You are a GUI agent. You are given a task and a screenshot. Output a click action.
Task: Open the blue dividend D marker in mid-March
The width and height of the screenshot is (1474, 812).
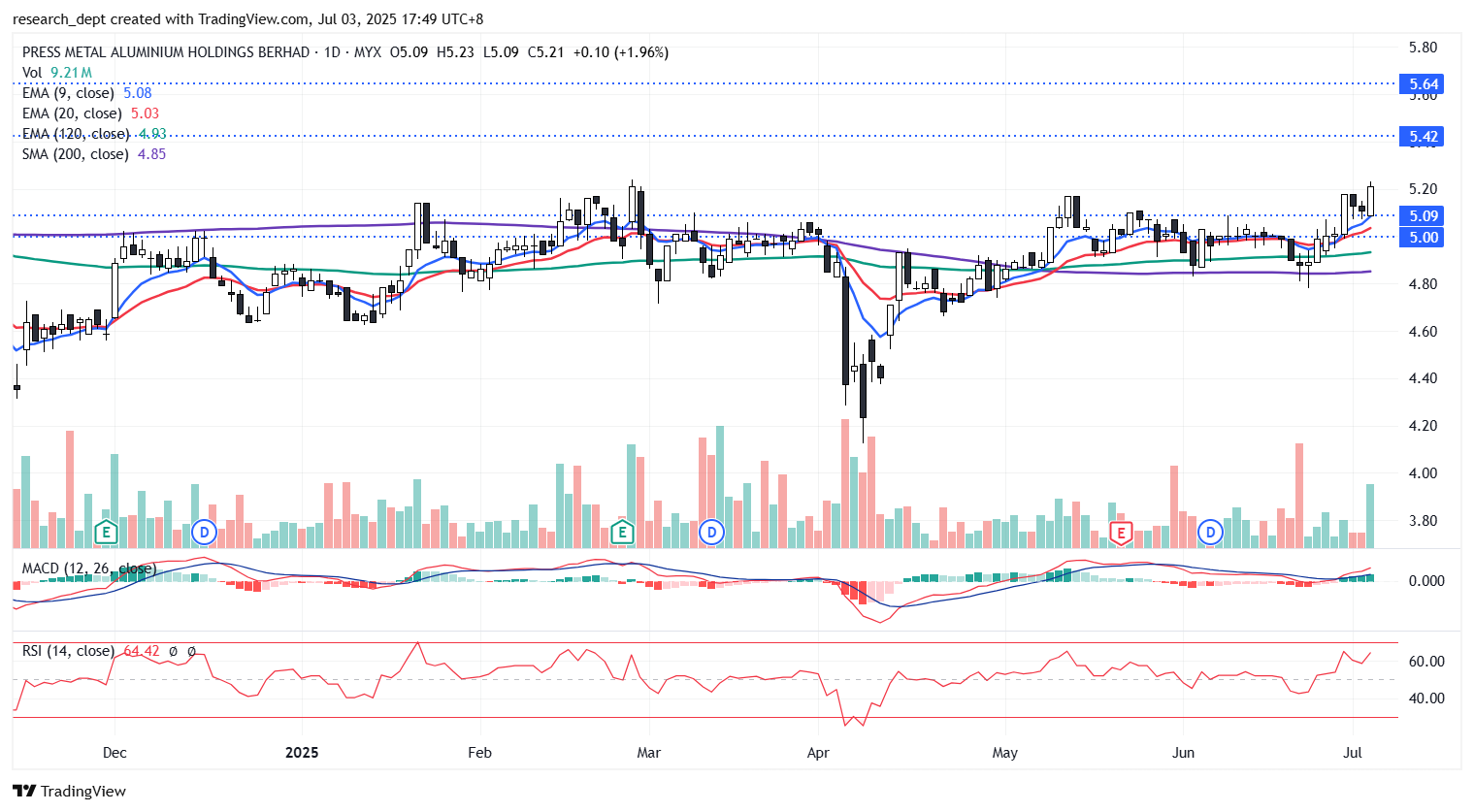coord(712,532)
